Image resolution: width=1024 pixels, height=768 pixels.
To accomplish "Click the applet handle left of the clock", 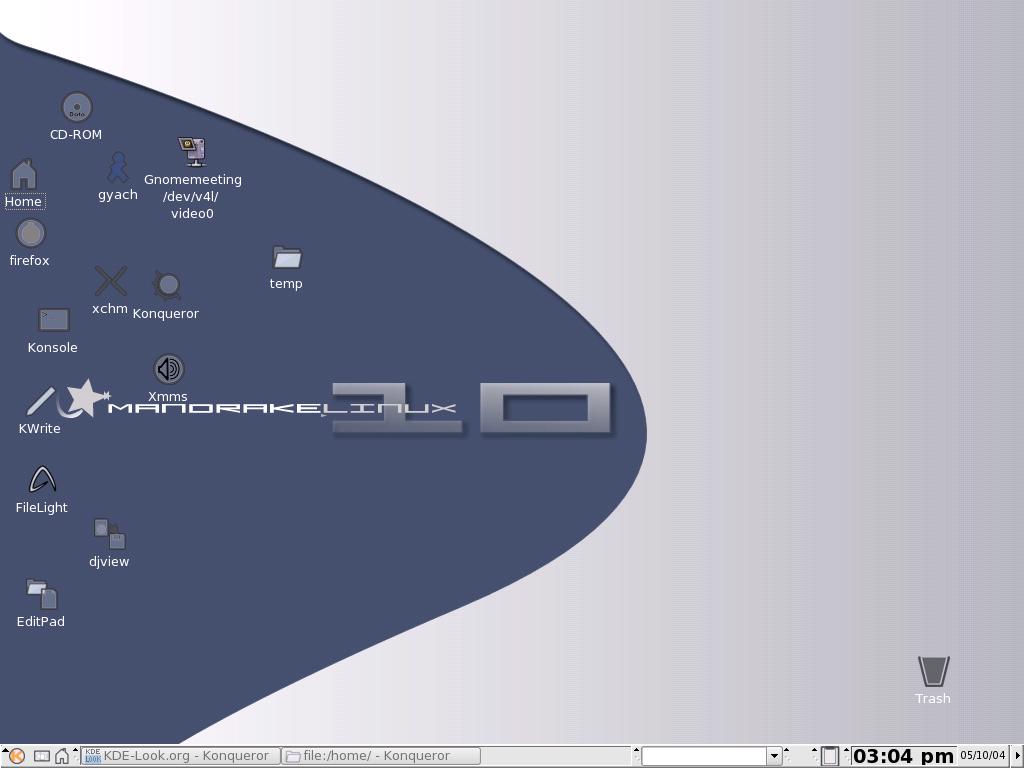I will 847,756.
